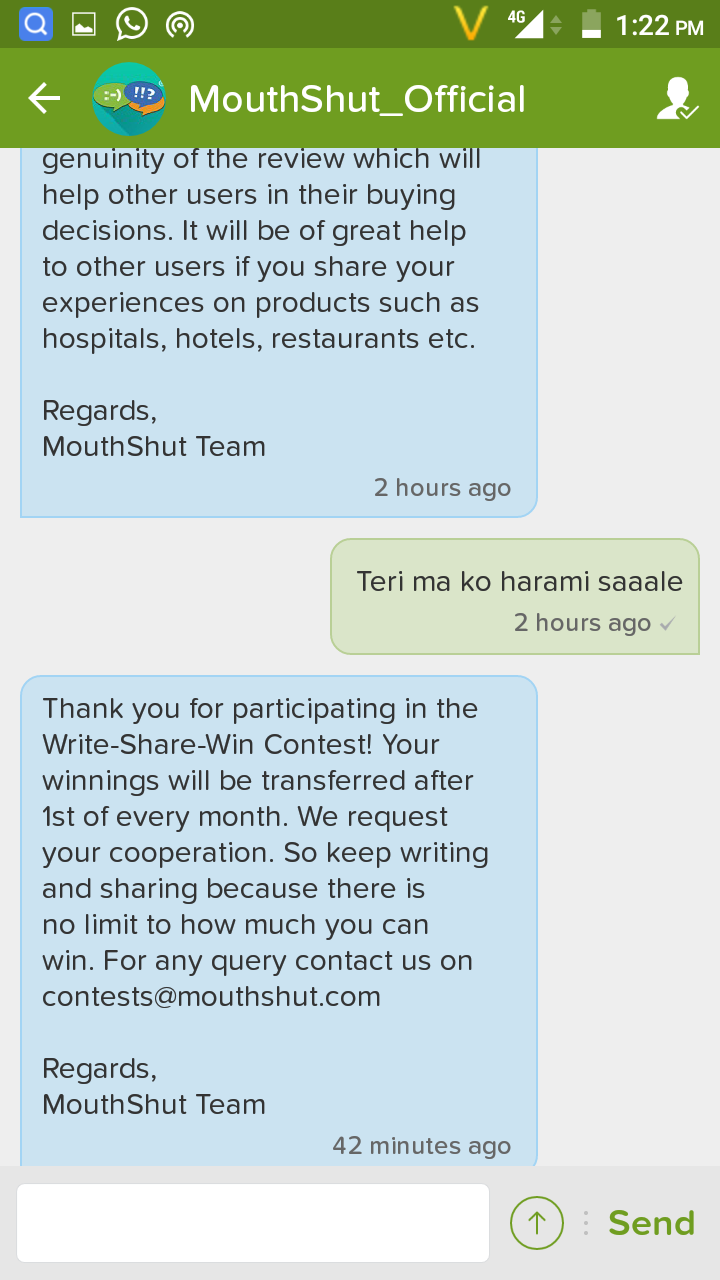720x1280 pixels.
Task: Tap the follow user icon
Action: 677,98
